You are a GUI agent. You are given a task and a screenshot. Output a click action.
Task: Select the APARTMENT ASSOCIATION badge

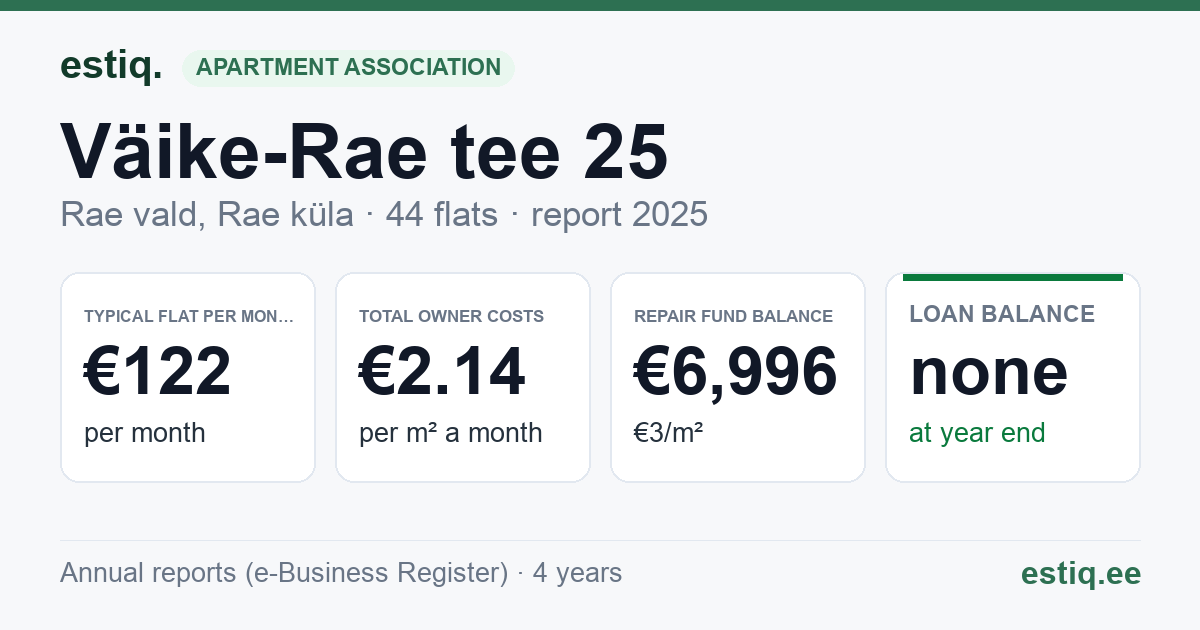[x=348, y=68]
